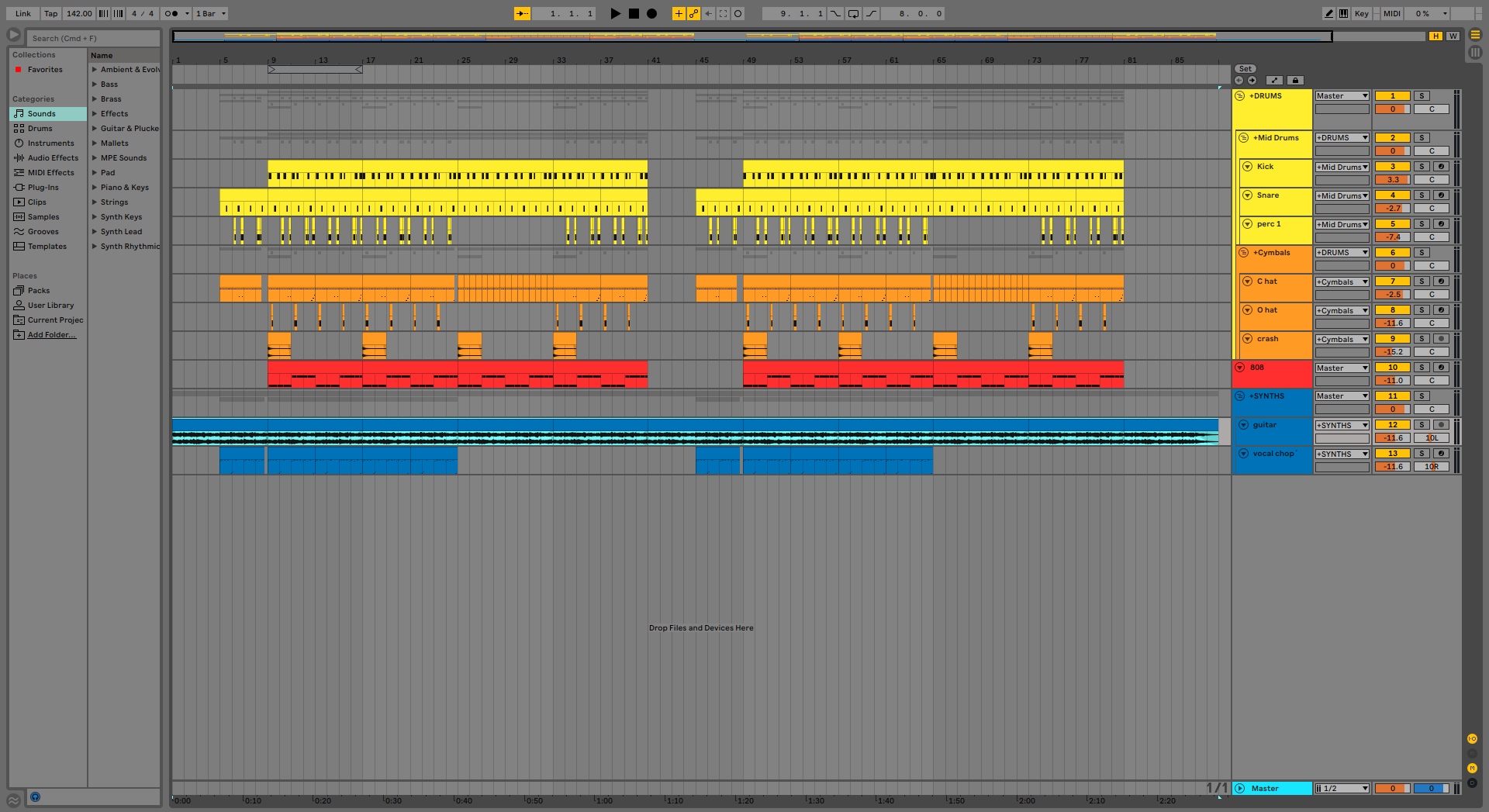Open the +DRUMS output routing dropdown
Viewport: 1489px width, 812px height.
[1342, 96]
